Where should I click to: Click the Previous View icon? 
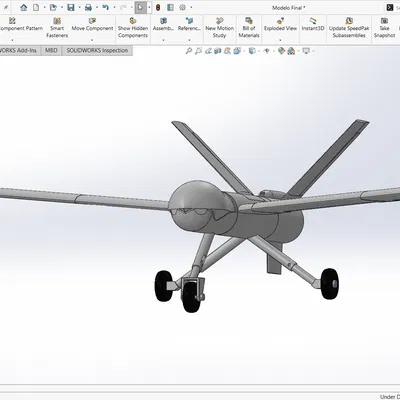[x=208, y=51]
